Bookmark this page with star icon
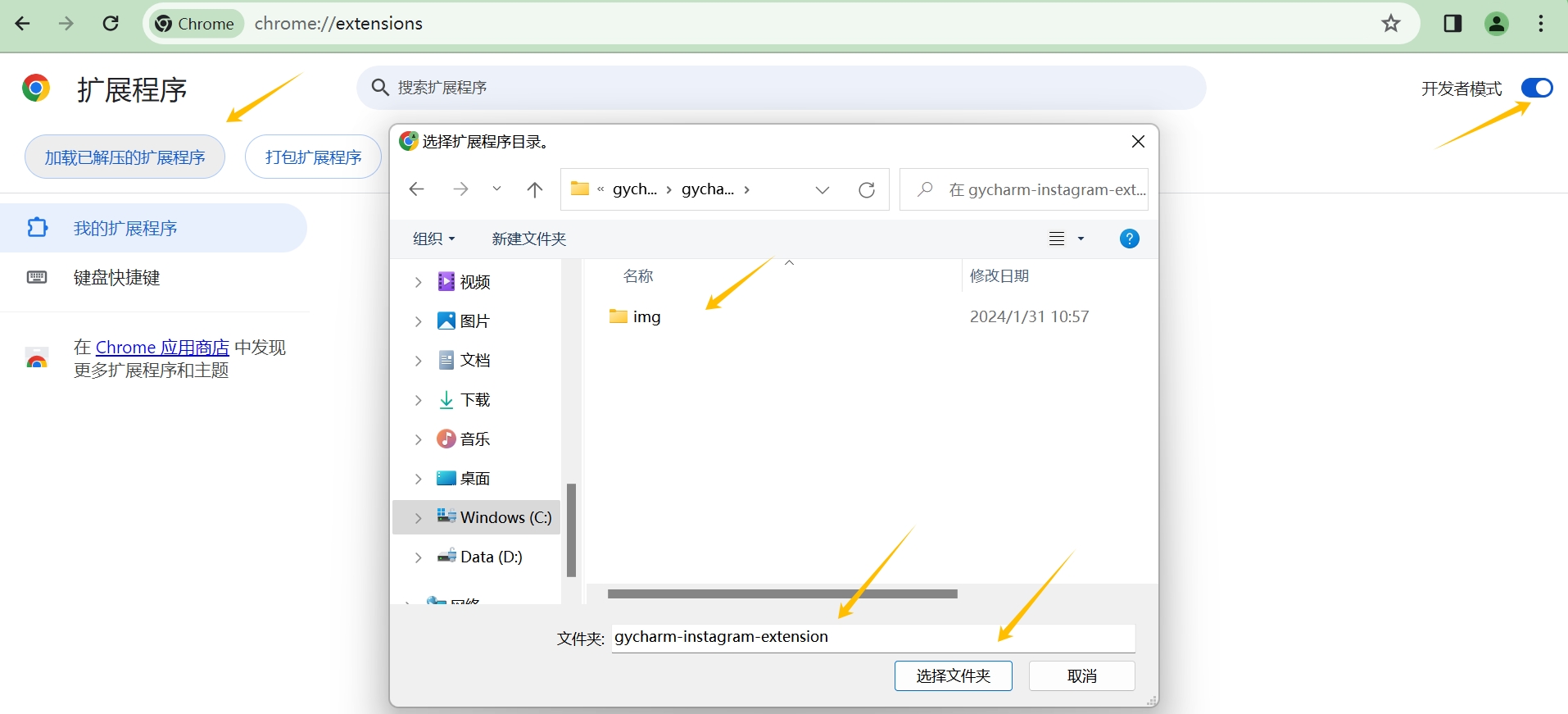1568x714 pixels. 1391,24
